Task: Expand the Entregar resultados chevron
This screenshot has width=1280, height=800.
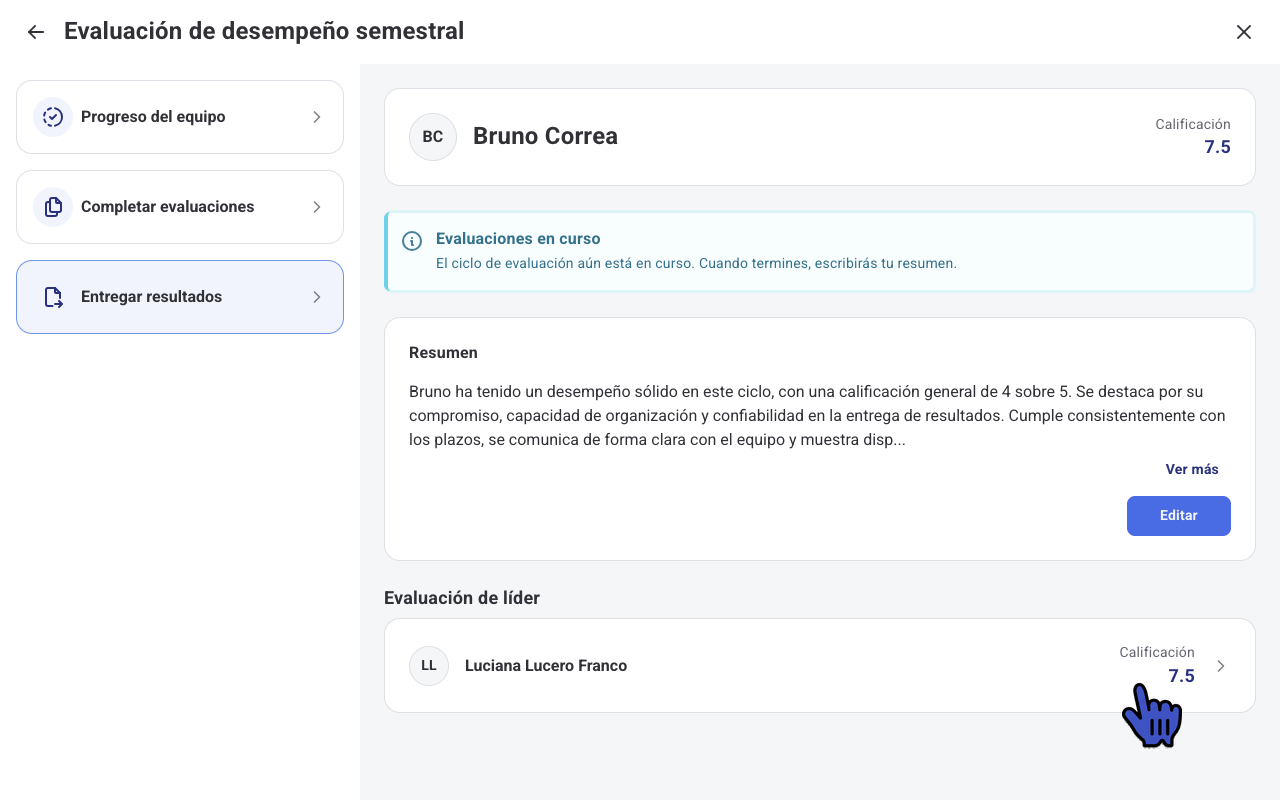Action: (317, 297)
